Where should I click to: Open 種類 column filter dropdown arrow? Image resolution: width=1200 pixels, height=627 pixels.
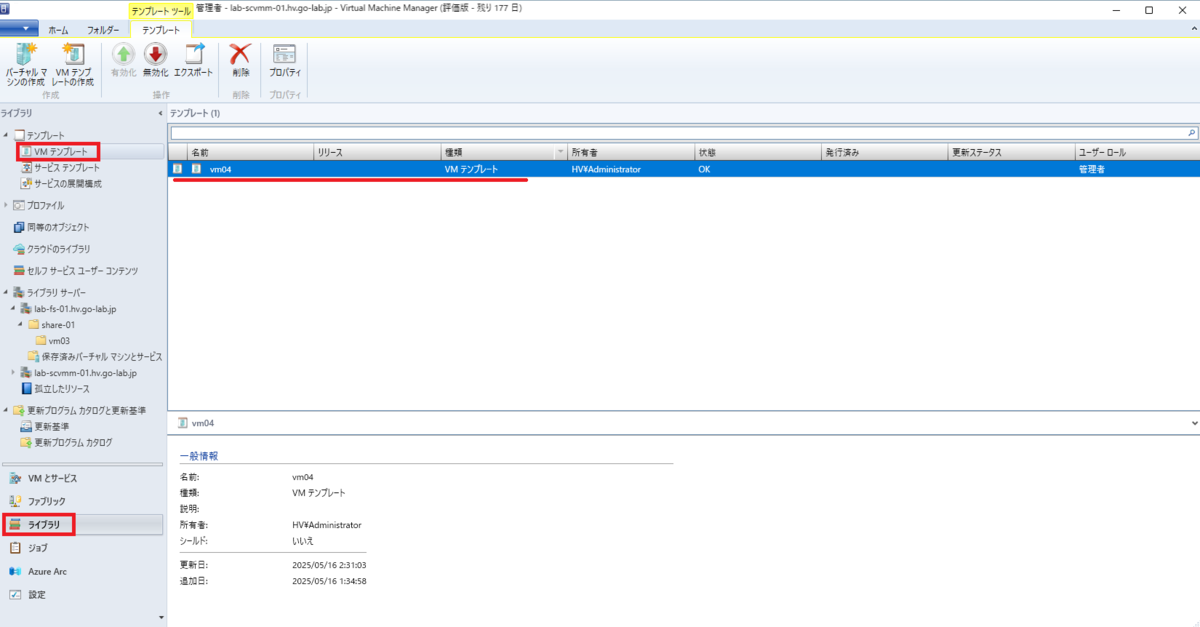pyautogui.click(x=560, y=153)
